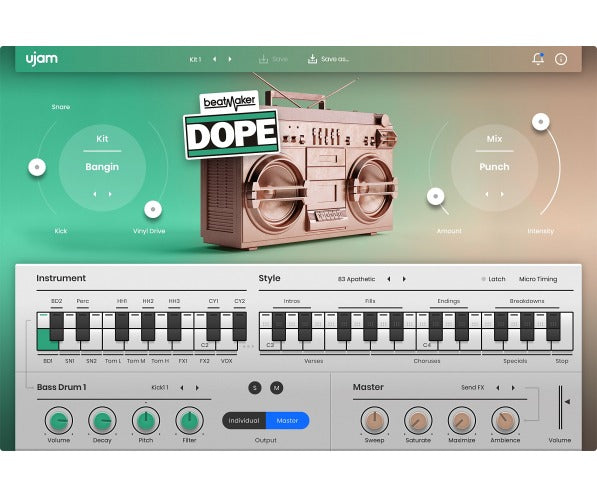Select the Tom L instrument label
597x497 pixels.
(x=113, y=361)
